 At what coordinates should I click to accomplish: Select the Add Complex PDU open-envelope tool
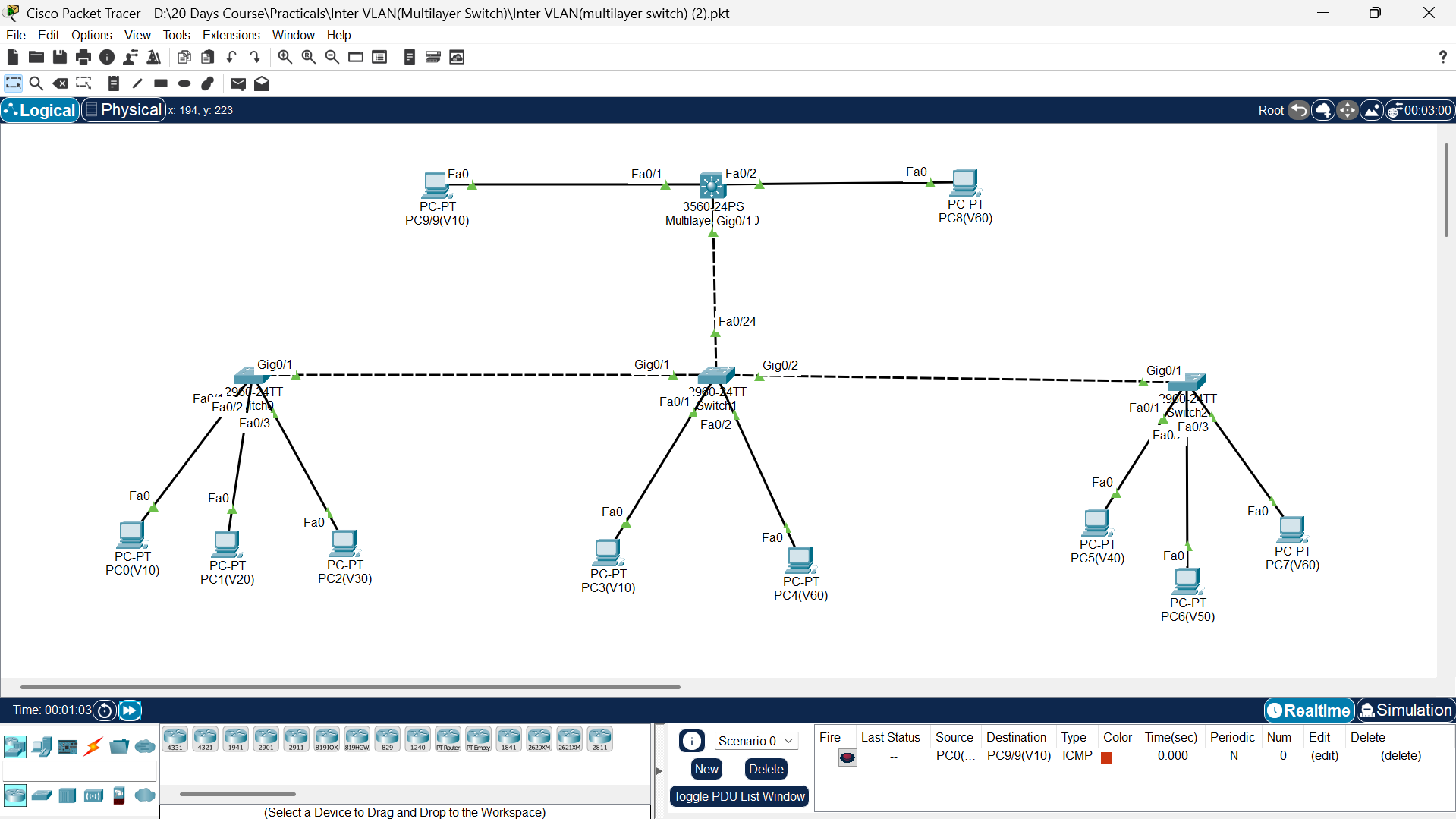point(262,83)
